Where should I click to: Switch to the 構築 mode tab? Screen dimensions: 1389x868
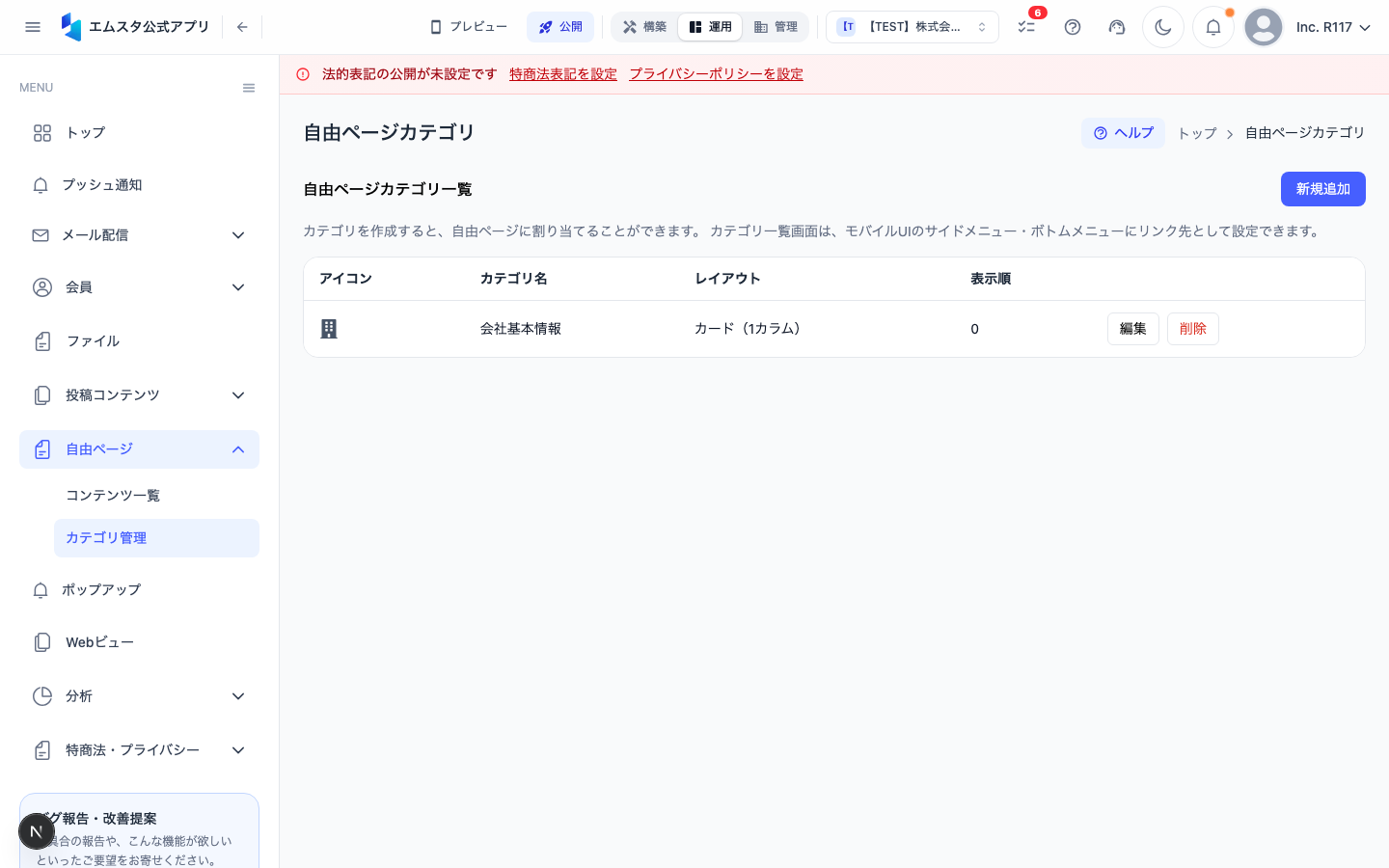pos(645,27)
